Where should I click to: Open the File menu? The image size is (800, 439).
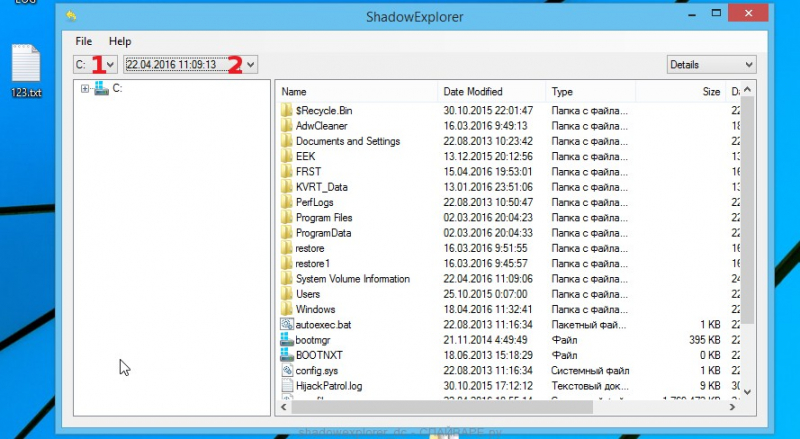point(84,42)
